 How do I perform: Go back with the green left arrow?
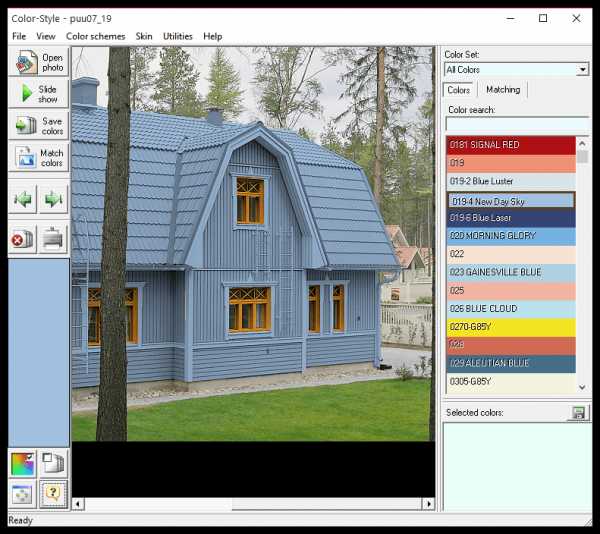(24, 198)
